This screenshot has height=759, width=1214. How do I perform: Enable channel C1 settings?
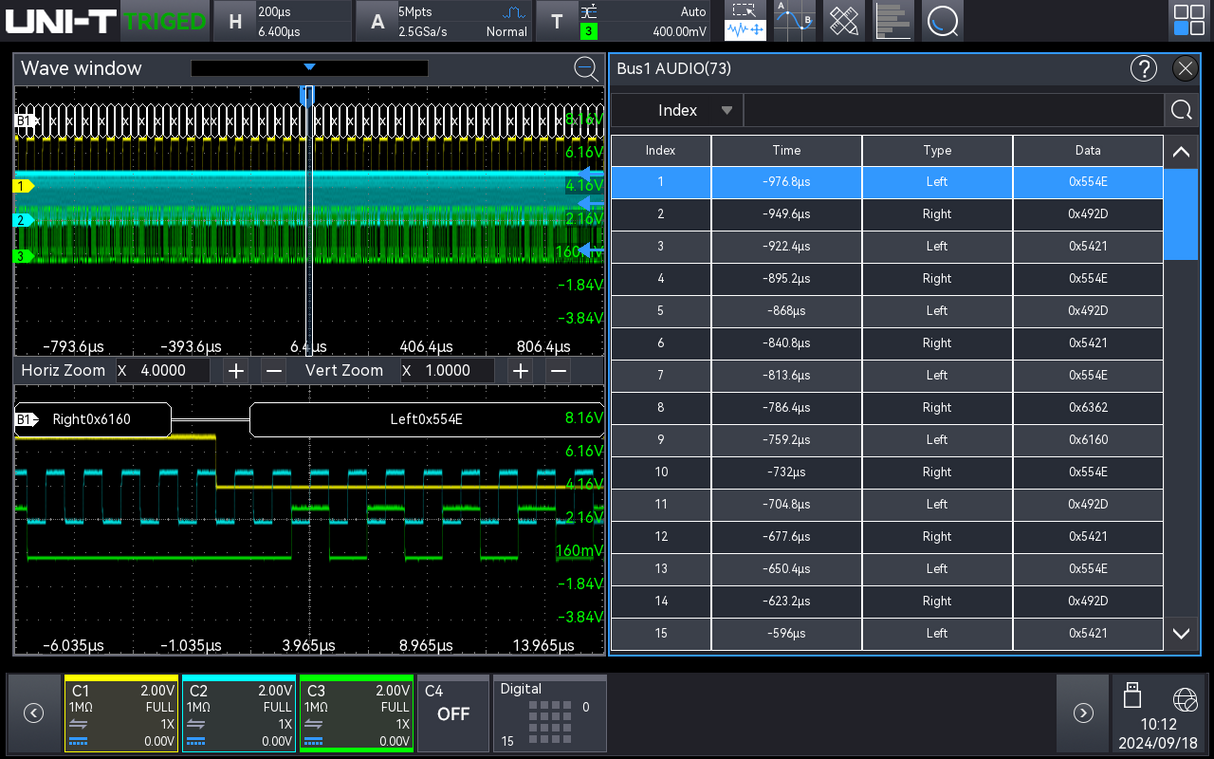120,713
